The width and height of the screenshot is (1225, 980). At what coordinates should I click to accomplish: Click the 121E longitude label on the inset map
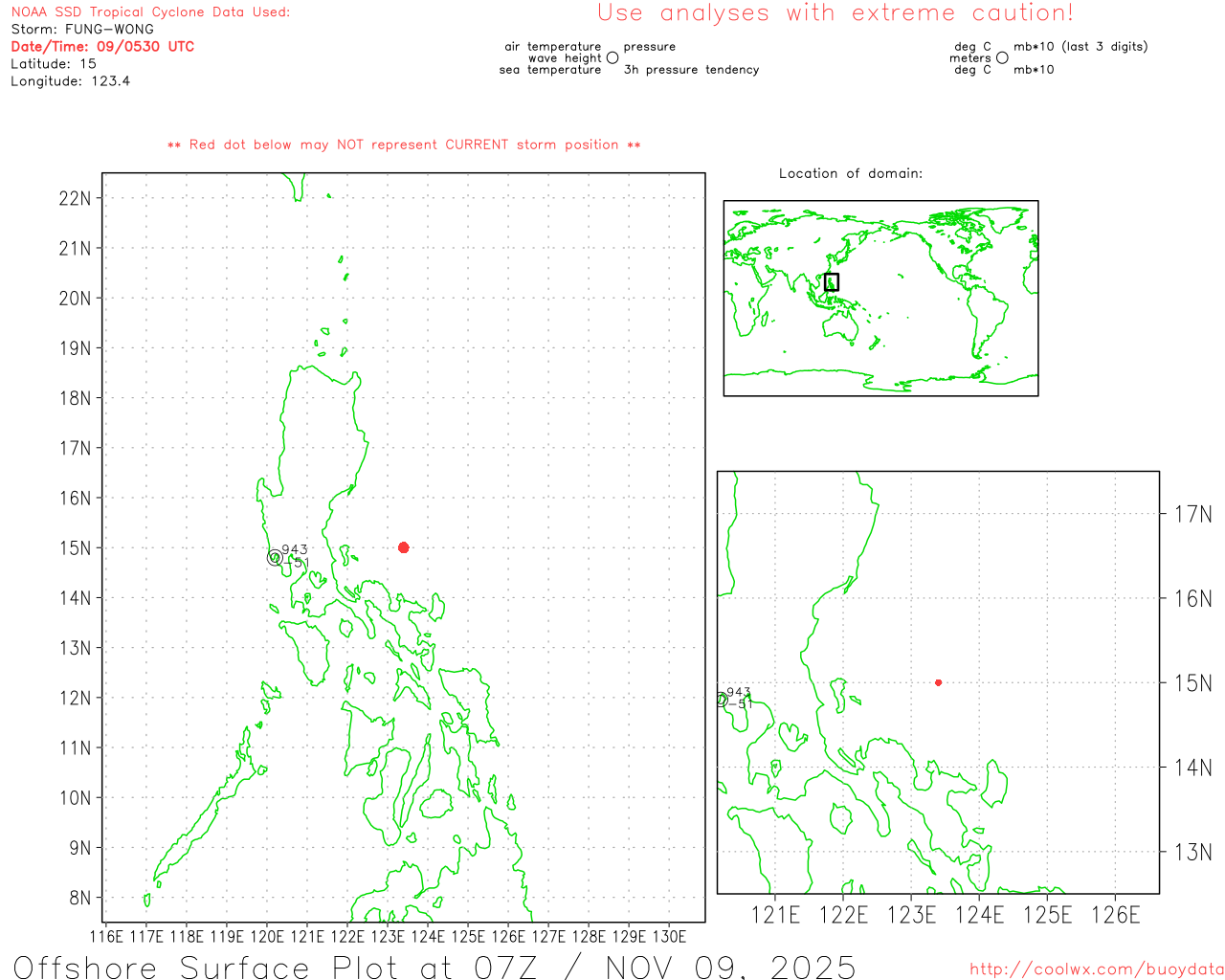(775, 915)
